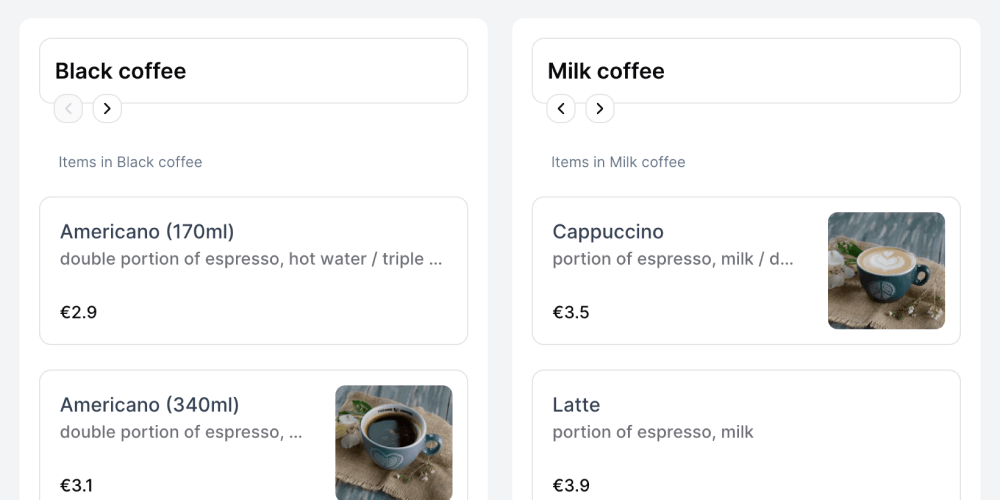Open the Americano (170ml) item
The width and height of the screenshot is (1000, 500).
147,232
